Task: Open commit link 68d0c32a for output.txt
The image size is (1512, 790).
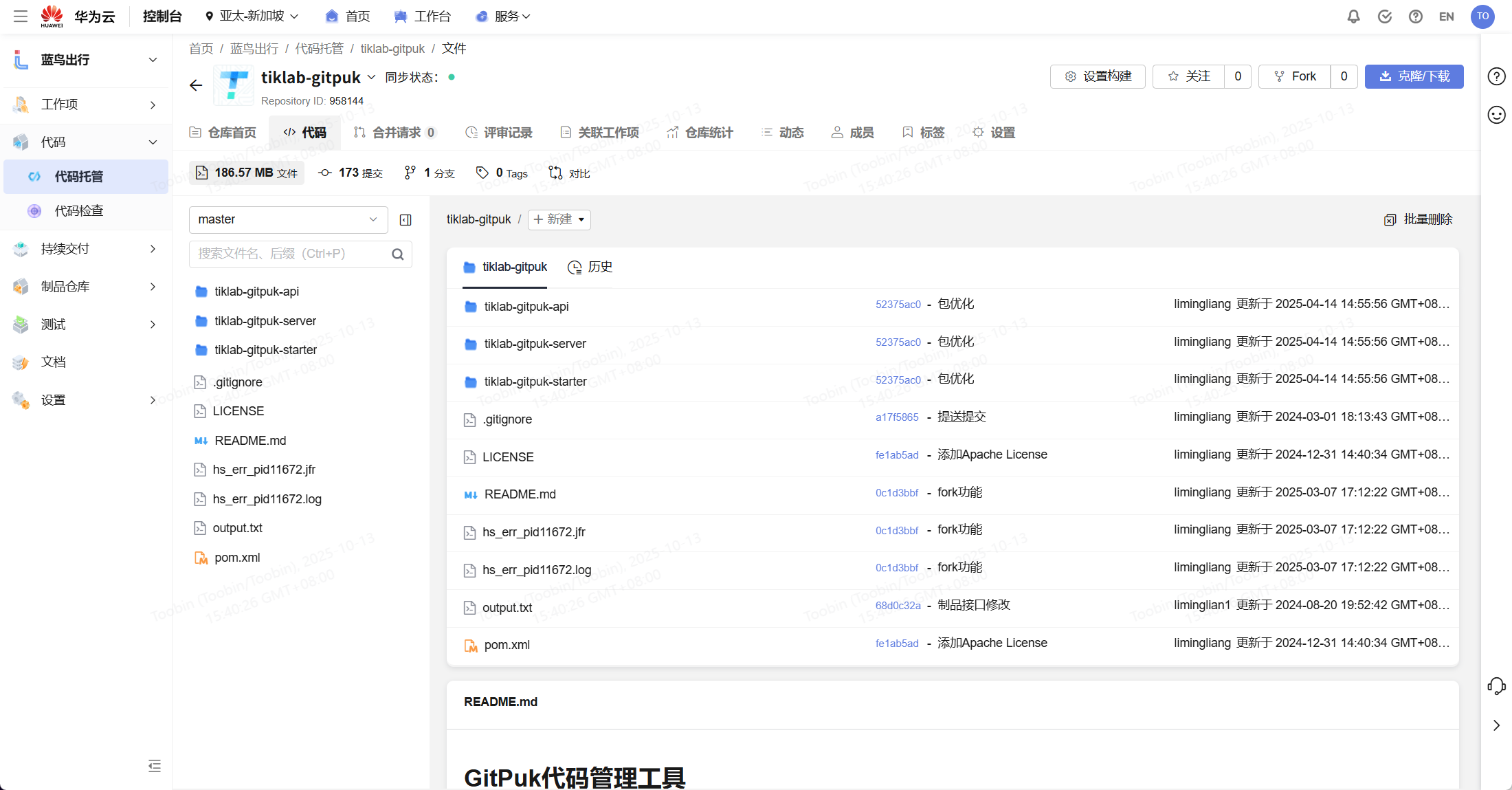Action: tap(898, 606)
